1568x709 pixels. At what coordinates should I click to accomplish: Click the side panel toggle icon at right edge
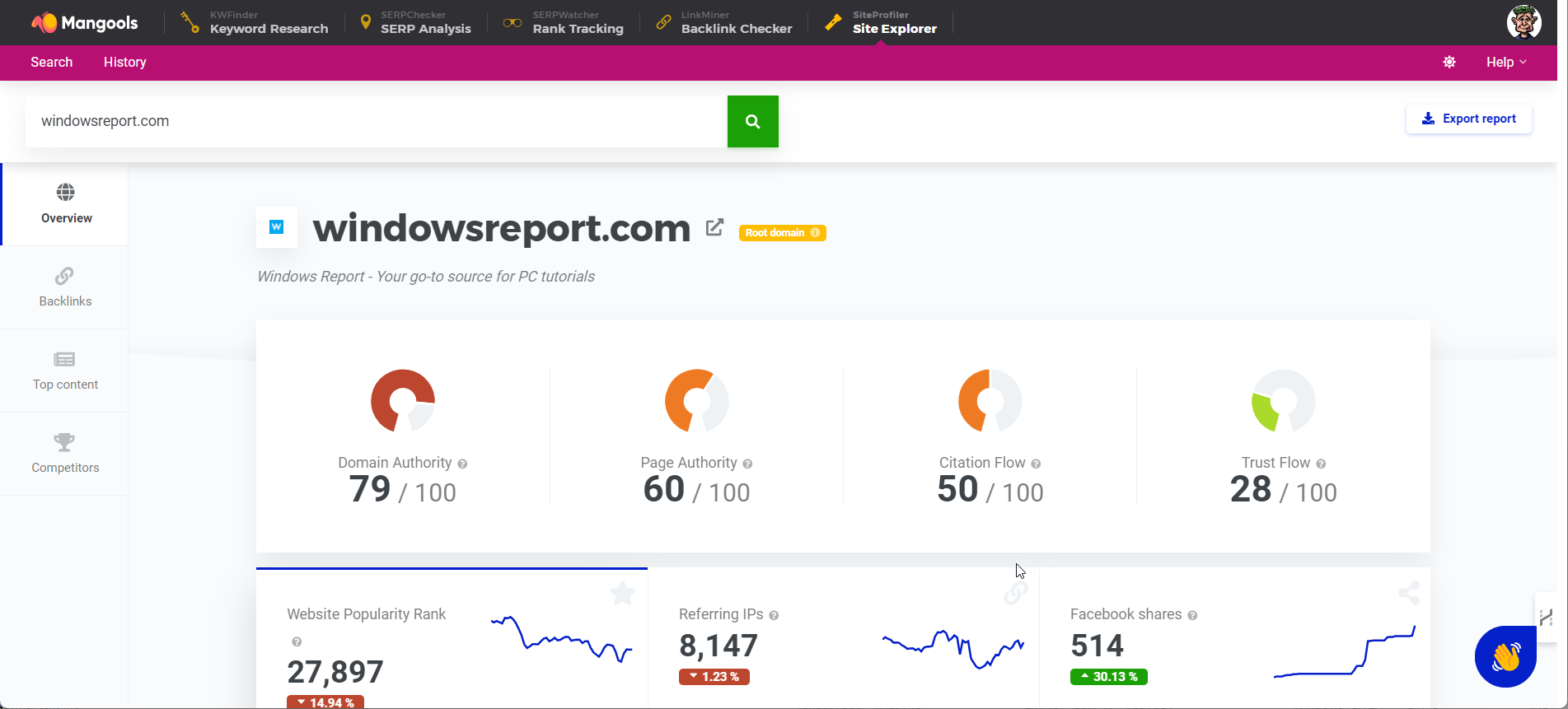pos(1546,617)
